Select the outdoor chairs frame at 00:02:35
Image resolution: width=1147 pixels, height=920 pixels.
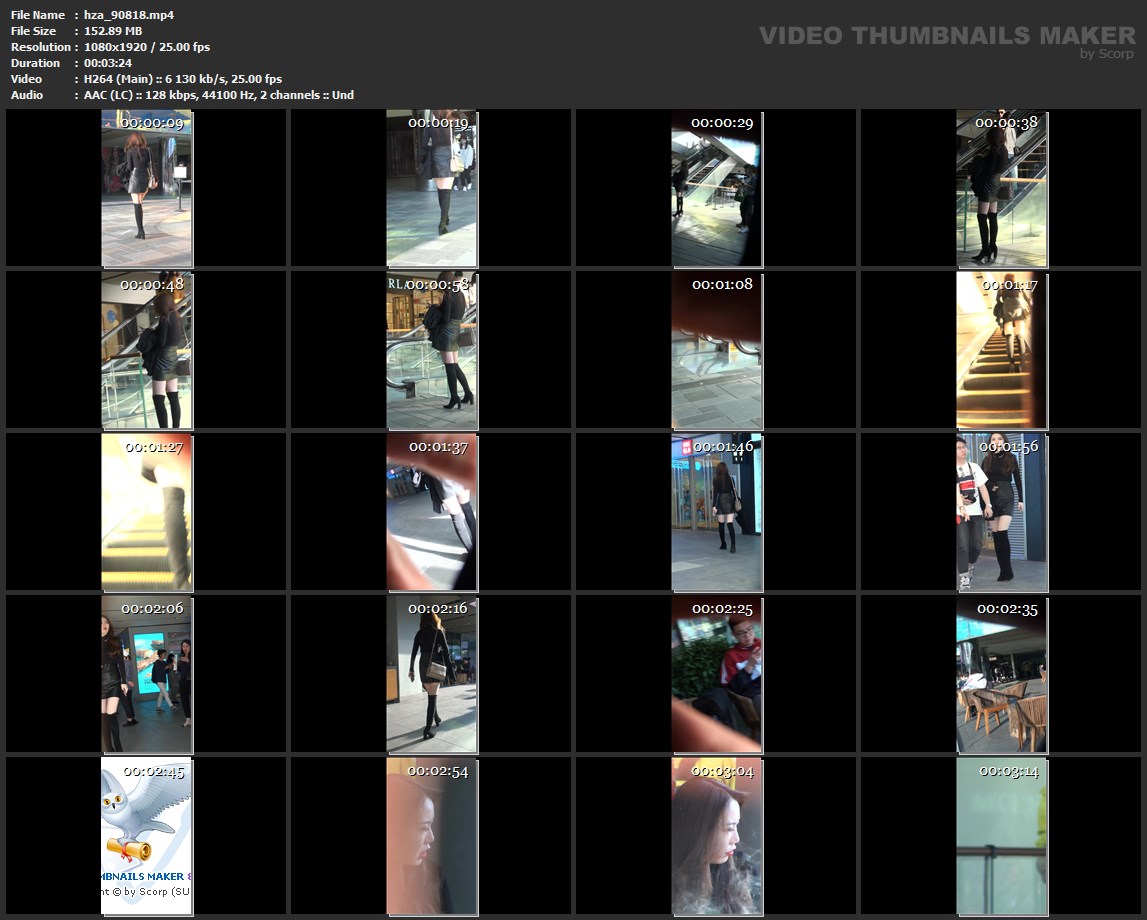tap(1001, 675)
